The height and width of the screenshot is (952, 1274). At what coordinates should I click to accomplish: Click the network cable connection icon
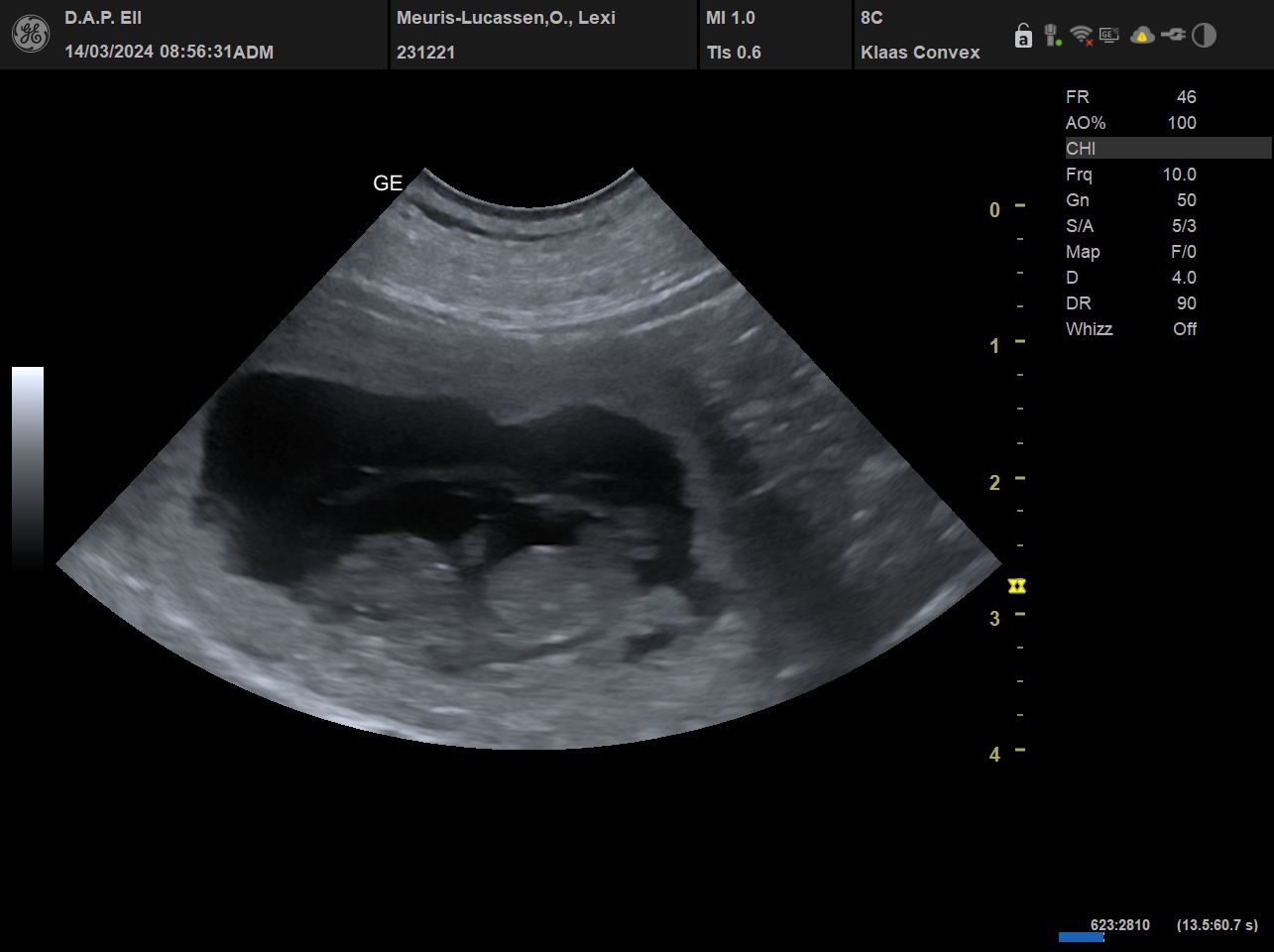click(1174, 36)
